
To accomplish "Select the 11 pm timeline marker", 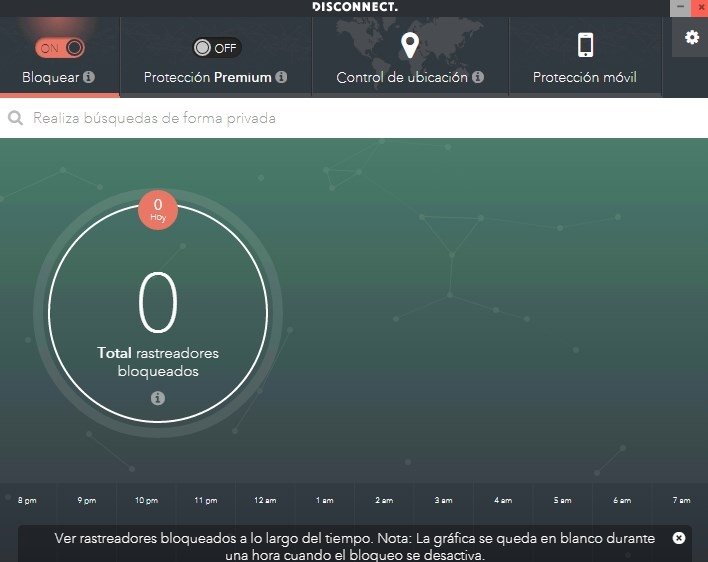I will [x=206, y=500].
